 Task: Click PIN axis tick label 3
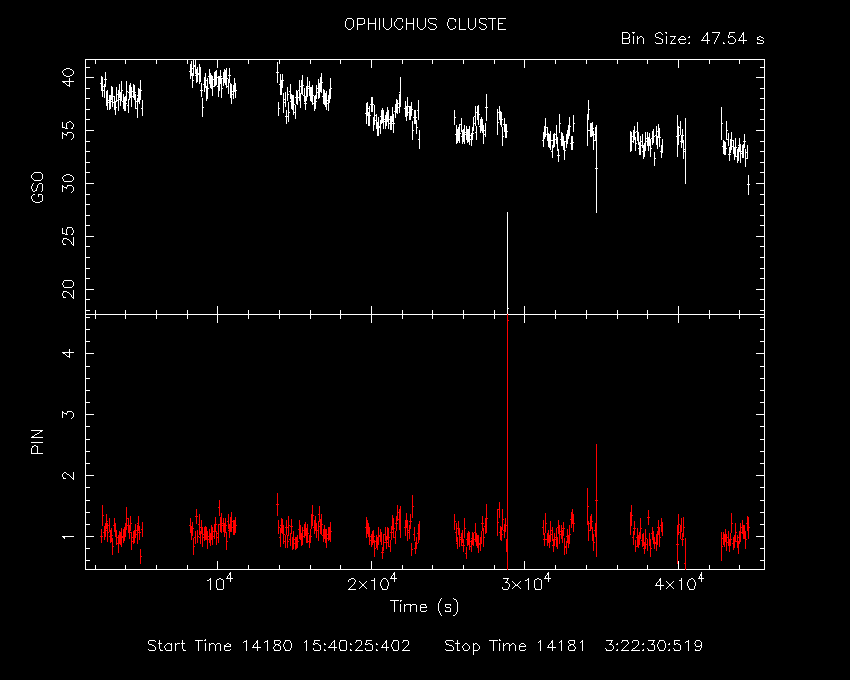[69, 414]
